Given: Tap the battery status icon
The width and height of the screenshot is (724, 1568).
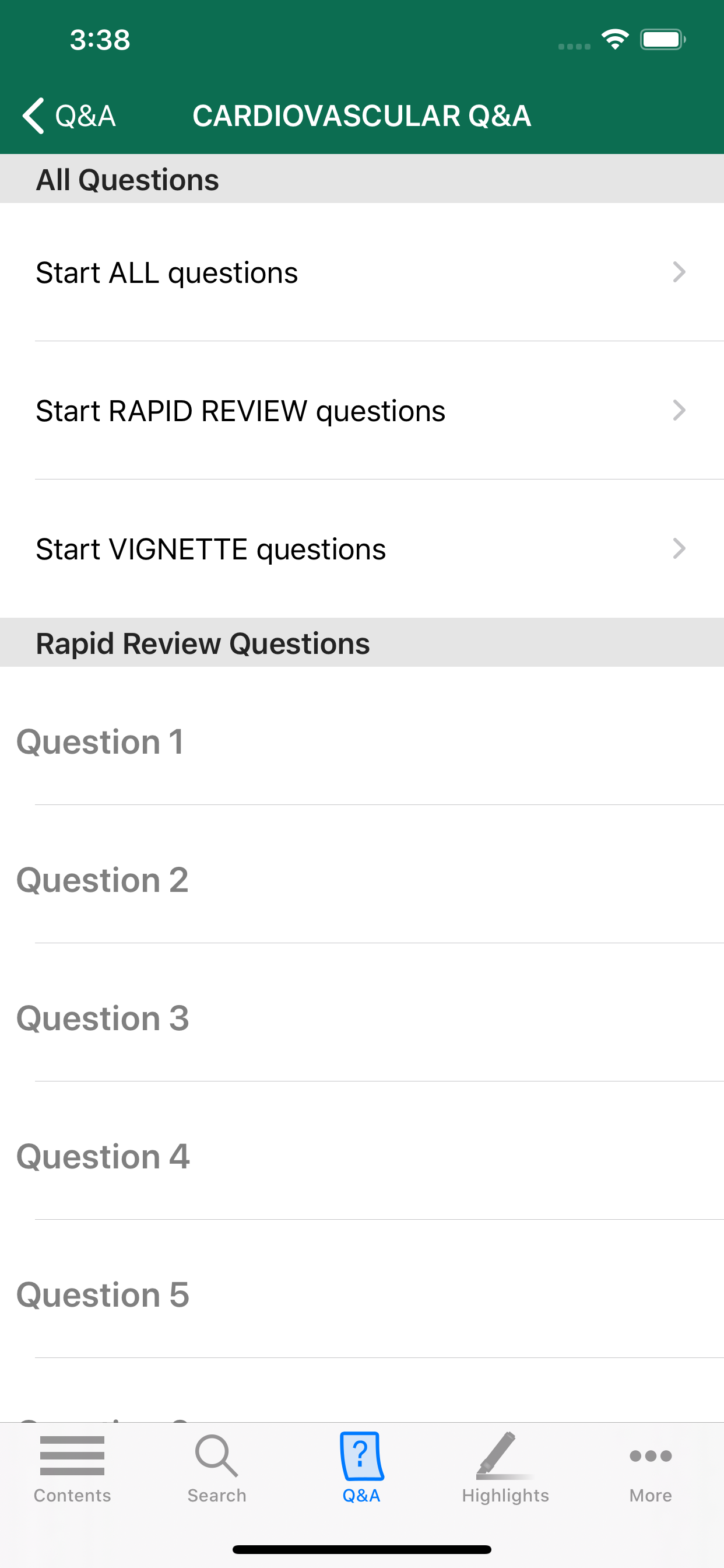Looking at the screenshot, I should coord(663,40).
